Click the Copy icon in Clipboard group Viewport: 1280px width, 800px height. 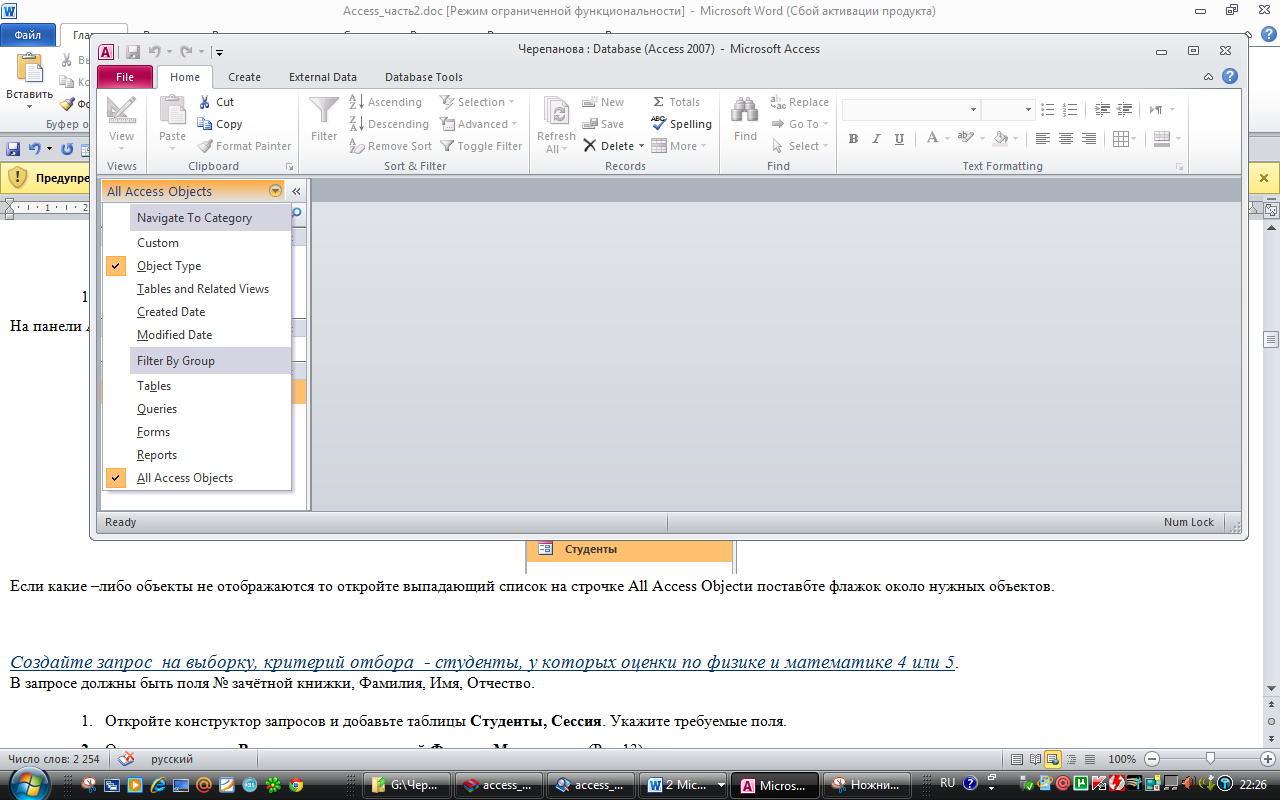205,124
